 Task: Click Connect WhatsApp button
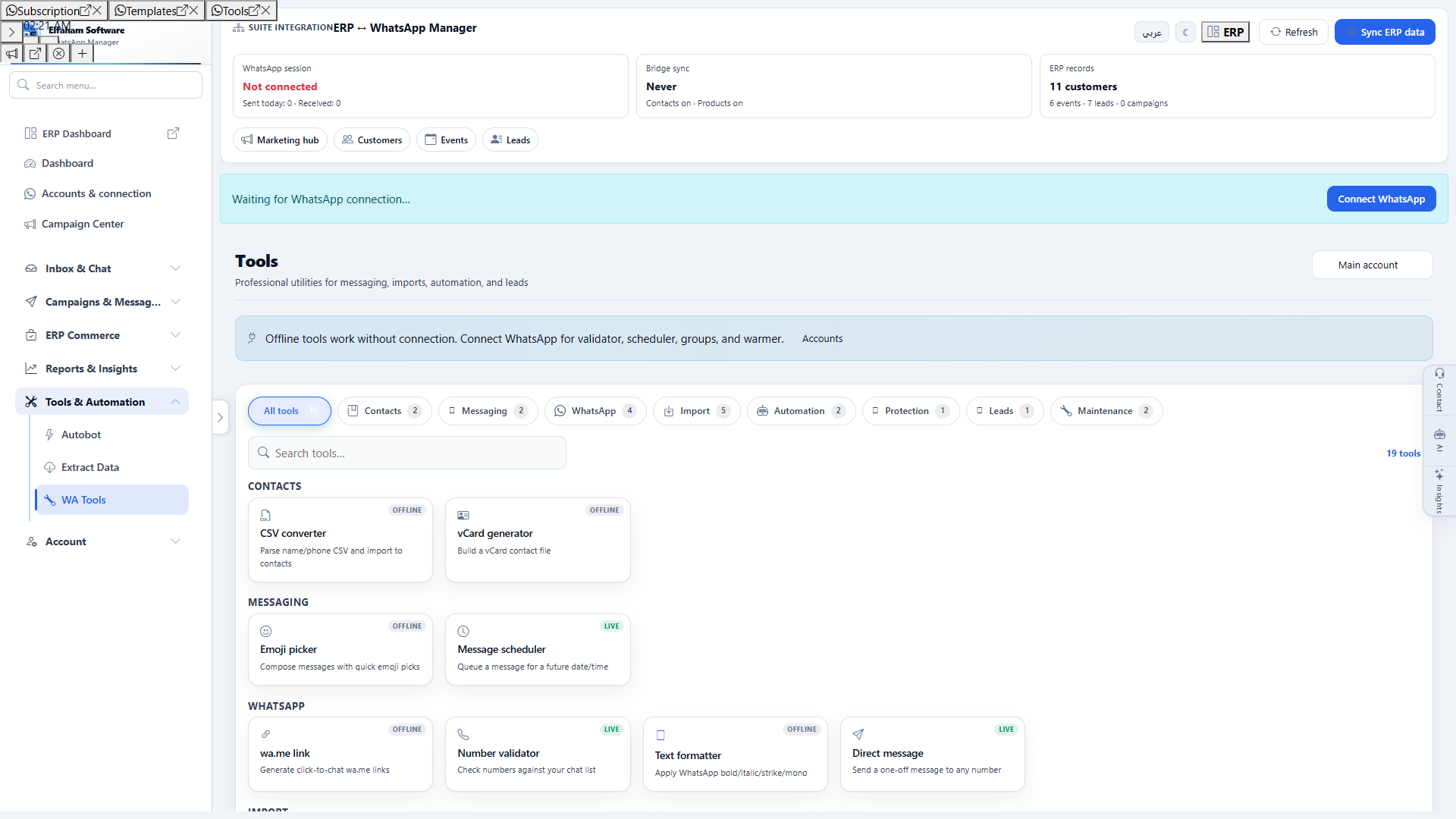click(x=1381, y=199)
